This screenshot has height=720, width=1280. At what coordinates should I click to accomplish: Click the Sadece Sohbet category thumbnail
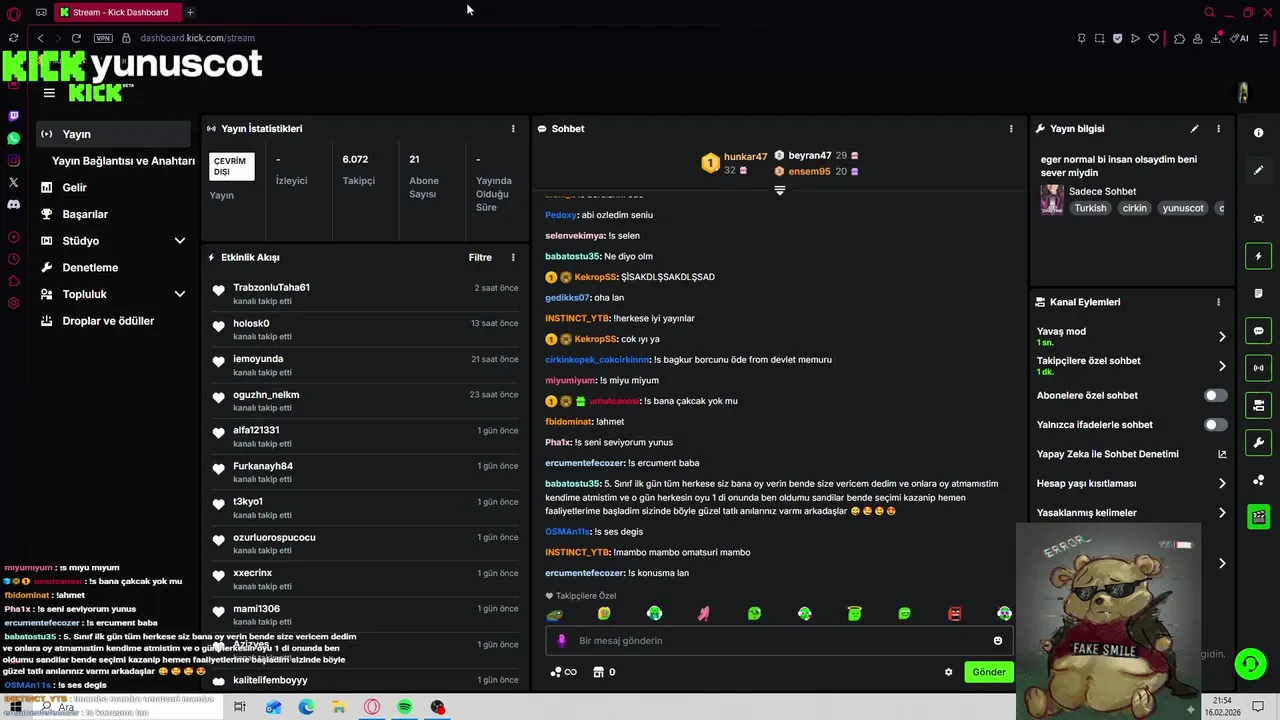coord(1052,199)
